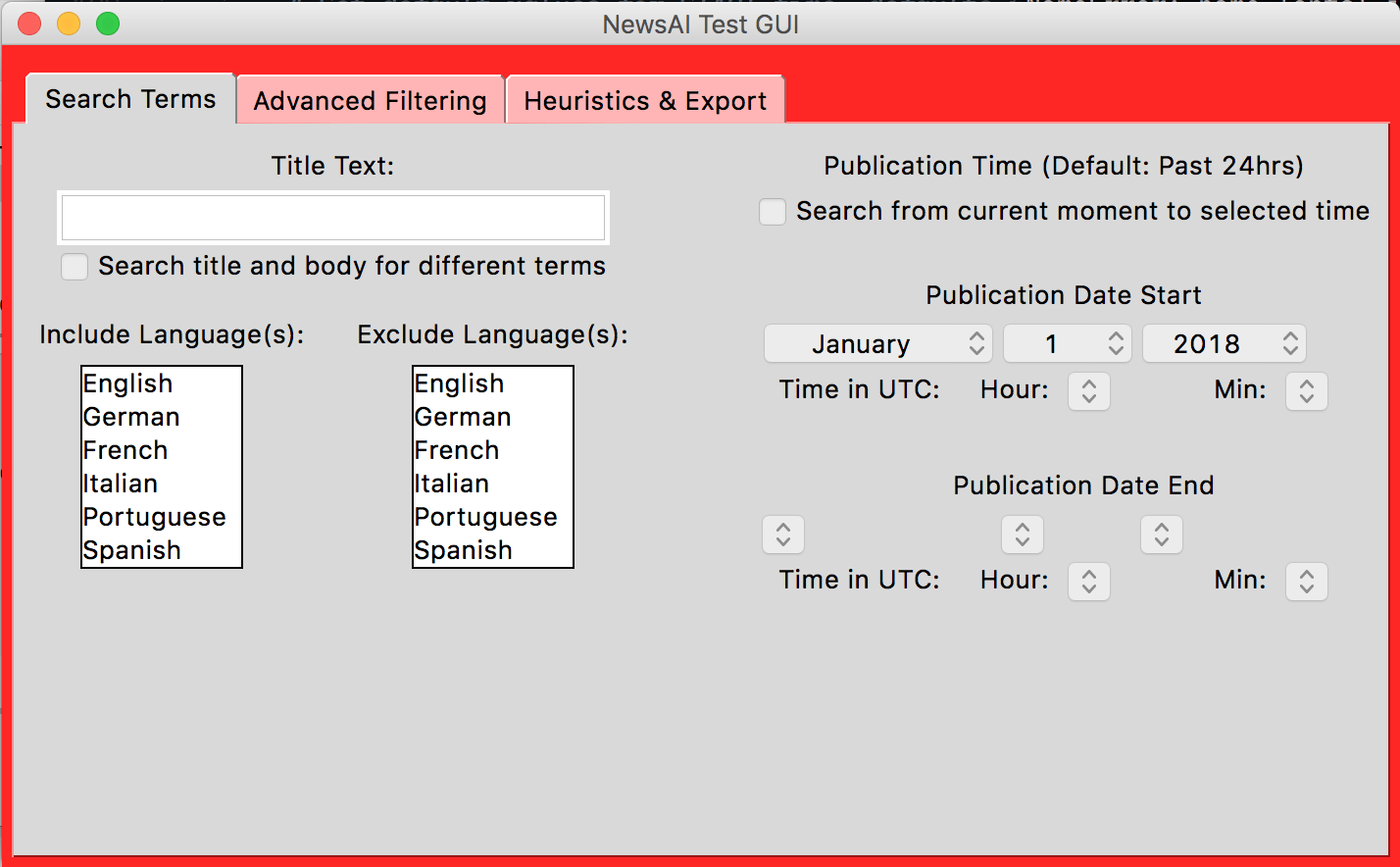Click the end date day stepper
Viewport: 1400px width, 867px height.
(x=1022, y=535)
